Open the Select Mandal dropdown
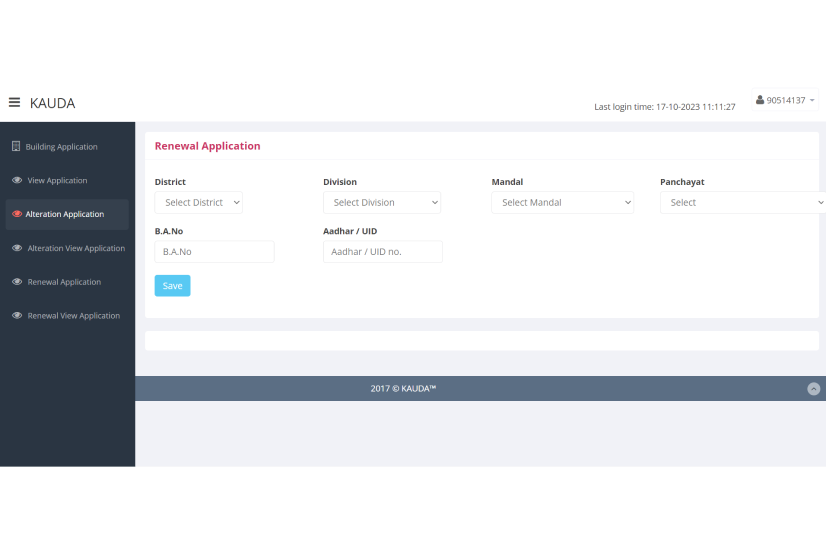Screen dimensions: 826x551 click(562, 203)
